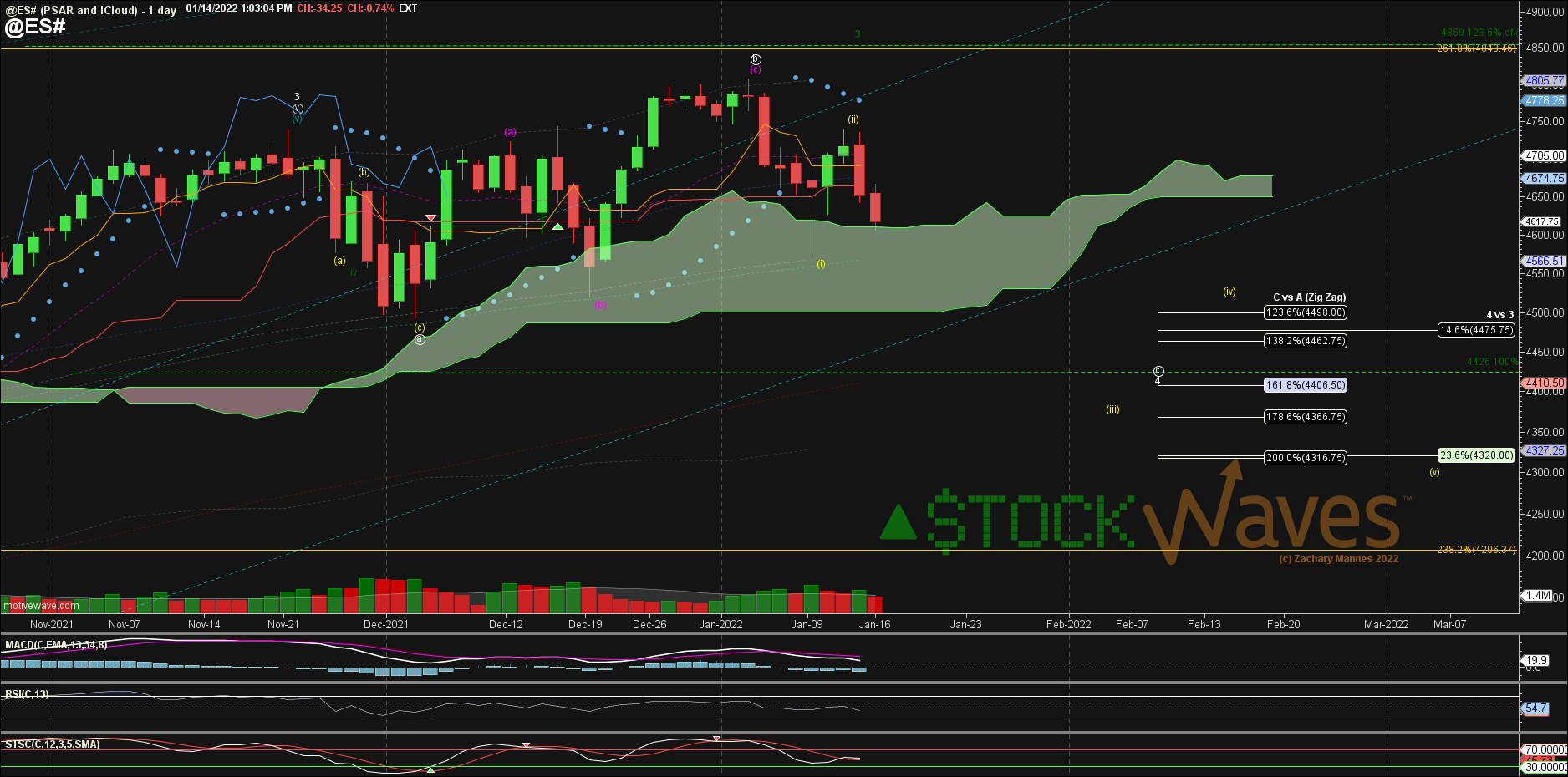This screenshot has height=777, width=1568.
Task: Click the green '4426 100%' level label
Action: coord(1492,362)
